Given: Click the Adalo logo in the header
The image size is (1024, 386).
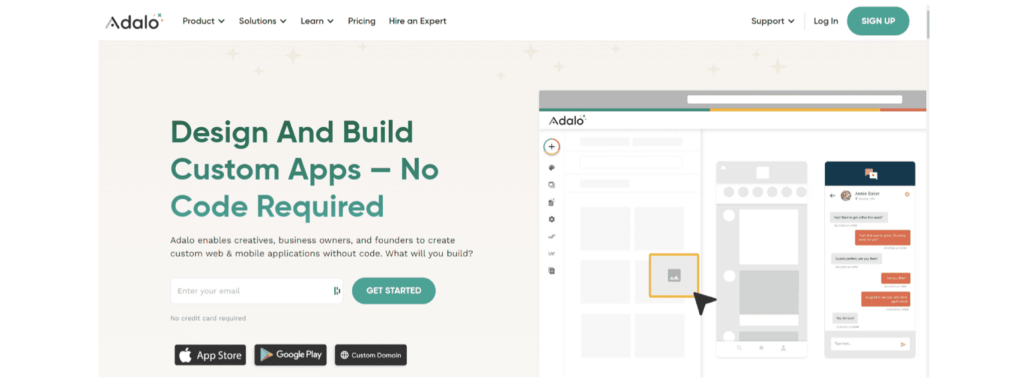Looking at the screenshot, I should pyautogui.click(x=134, y=22).
